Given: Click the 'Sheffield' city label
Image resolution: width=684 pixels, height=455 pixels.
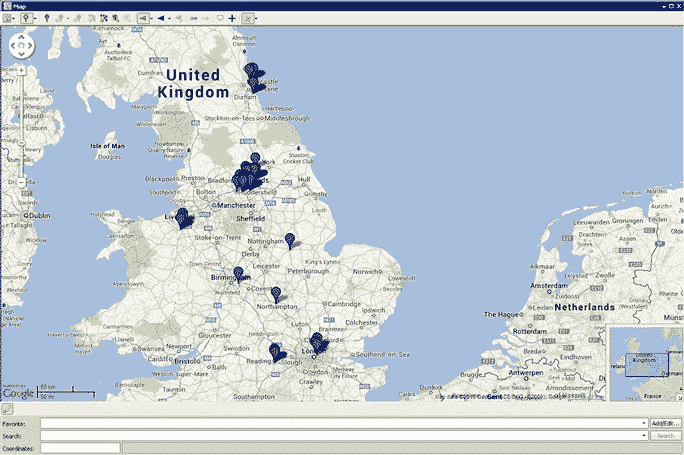Looking at the screenshot, I should [x=250, y=219].
